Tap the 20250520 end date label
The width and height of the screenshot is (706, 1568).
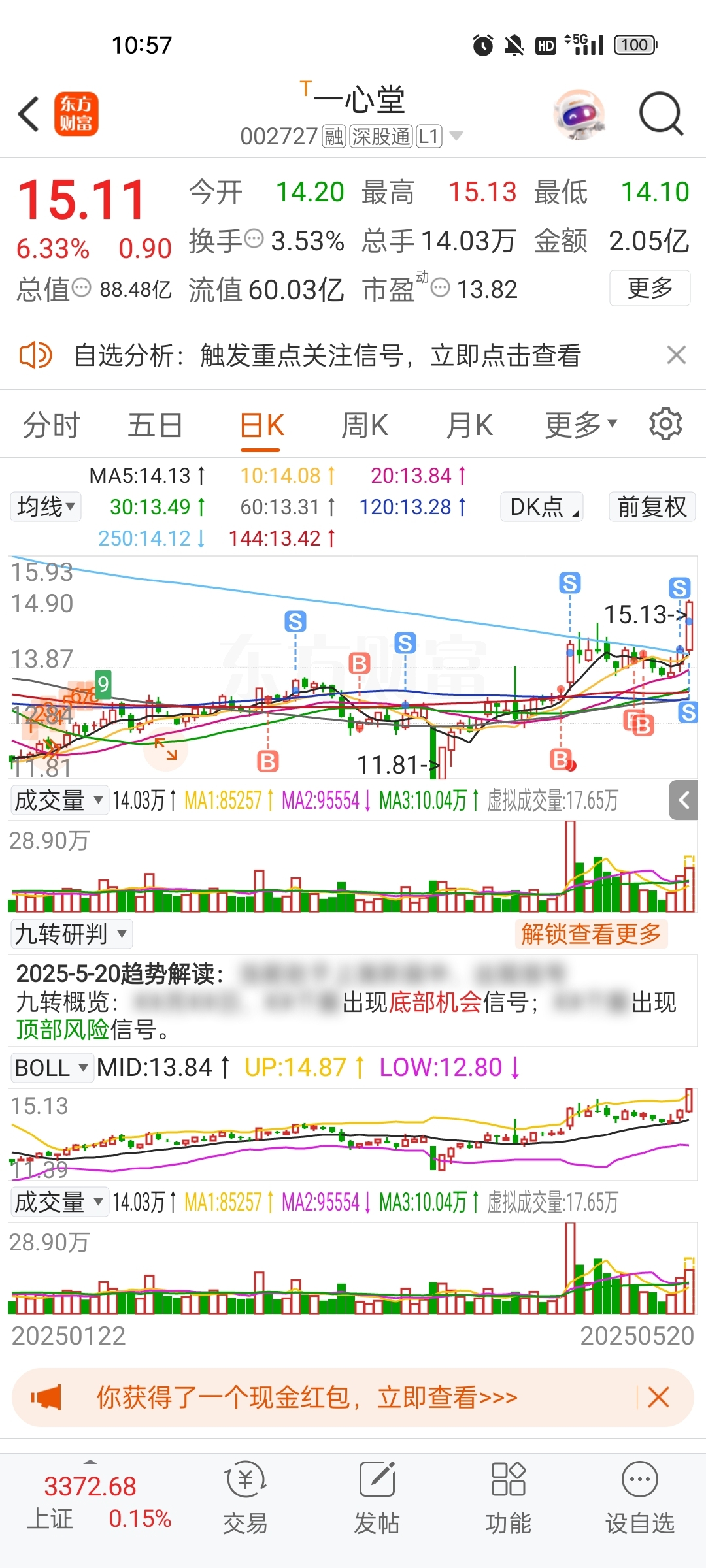(637, 1335)
